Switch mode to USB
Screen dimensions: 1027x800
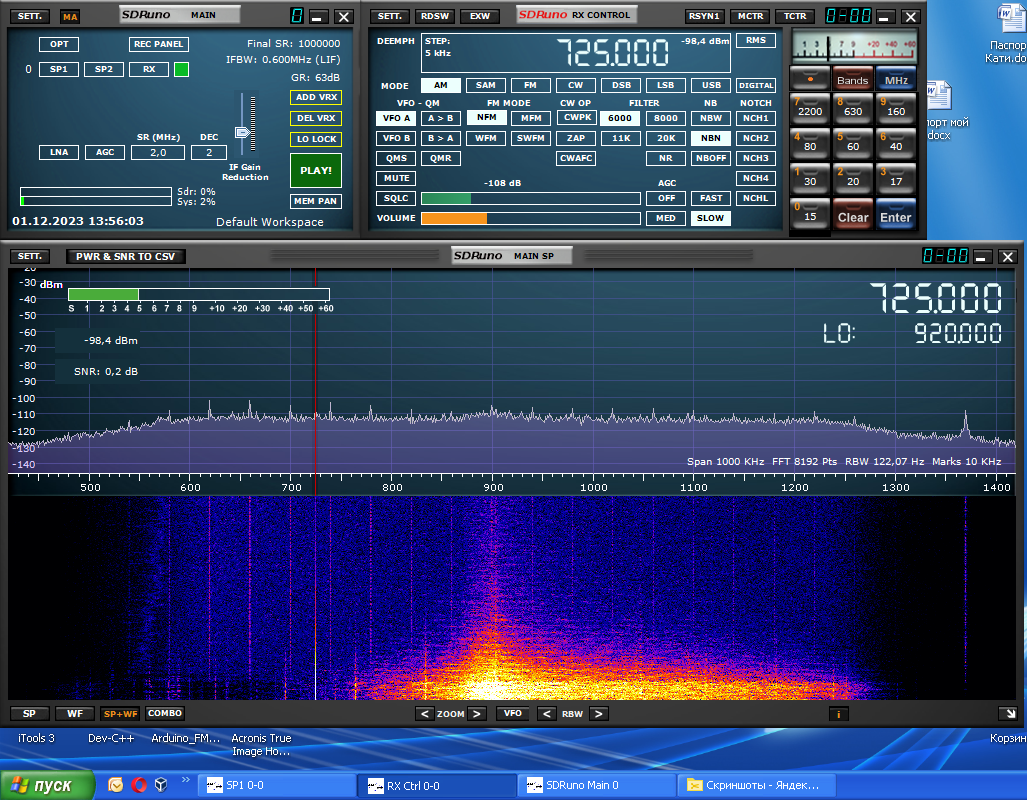coord(711,85)
